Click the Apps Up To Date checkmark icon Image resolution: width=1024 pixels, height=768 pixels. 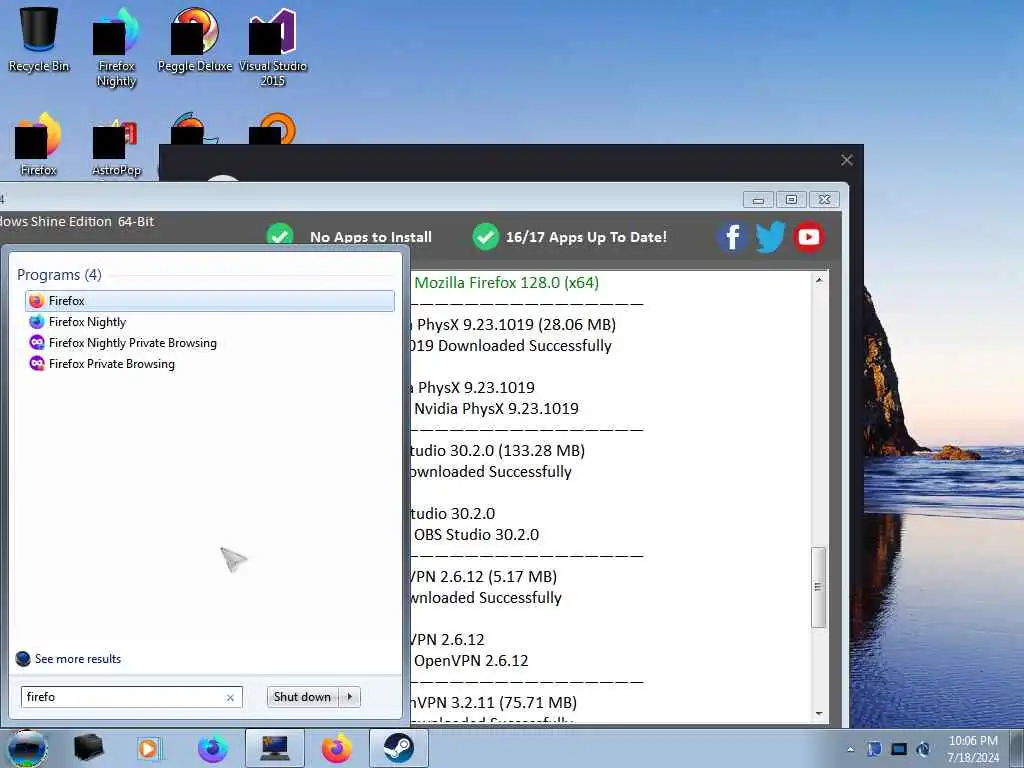pyautogui.click(x=485, y=236)
